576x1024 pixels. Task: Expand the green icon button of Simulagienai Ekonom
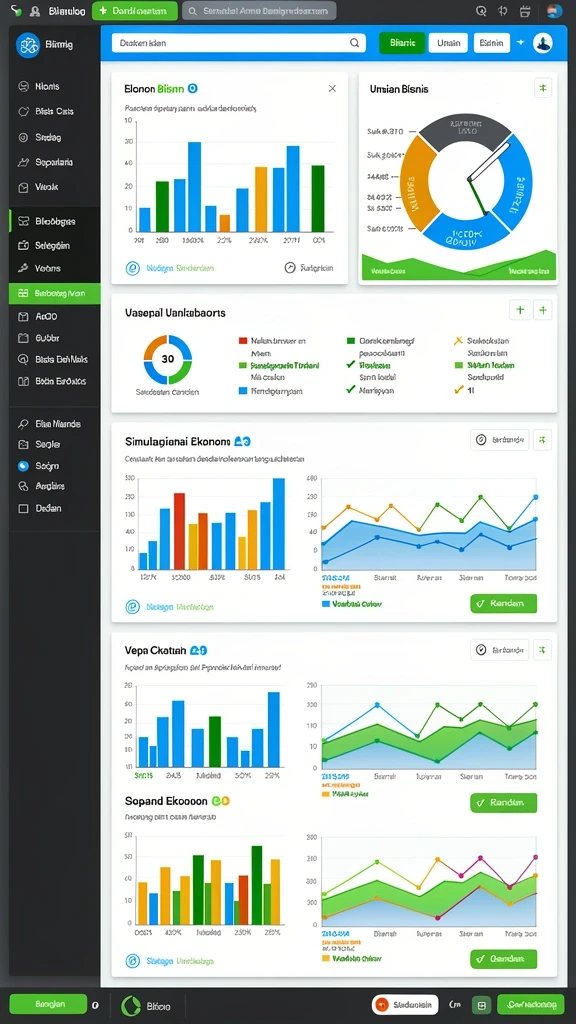click(x=543, y=440)
